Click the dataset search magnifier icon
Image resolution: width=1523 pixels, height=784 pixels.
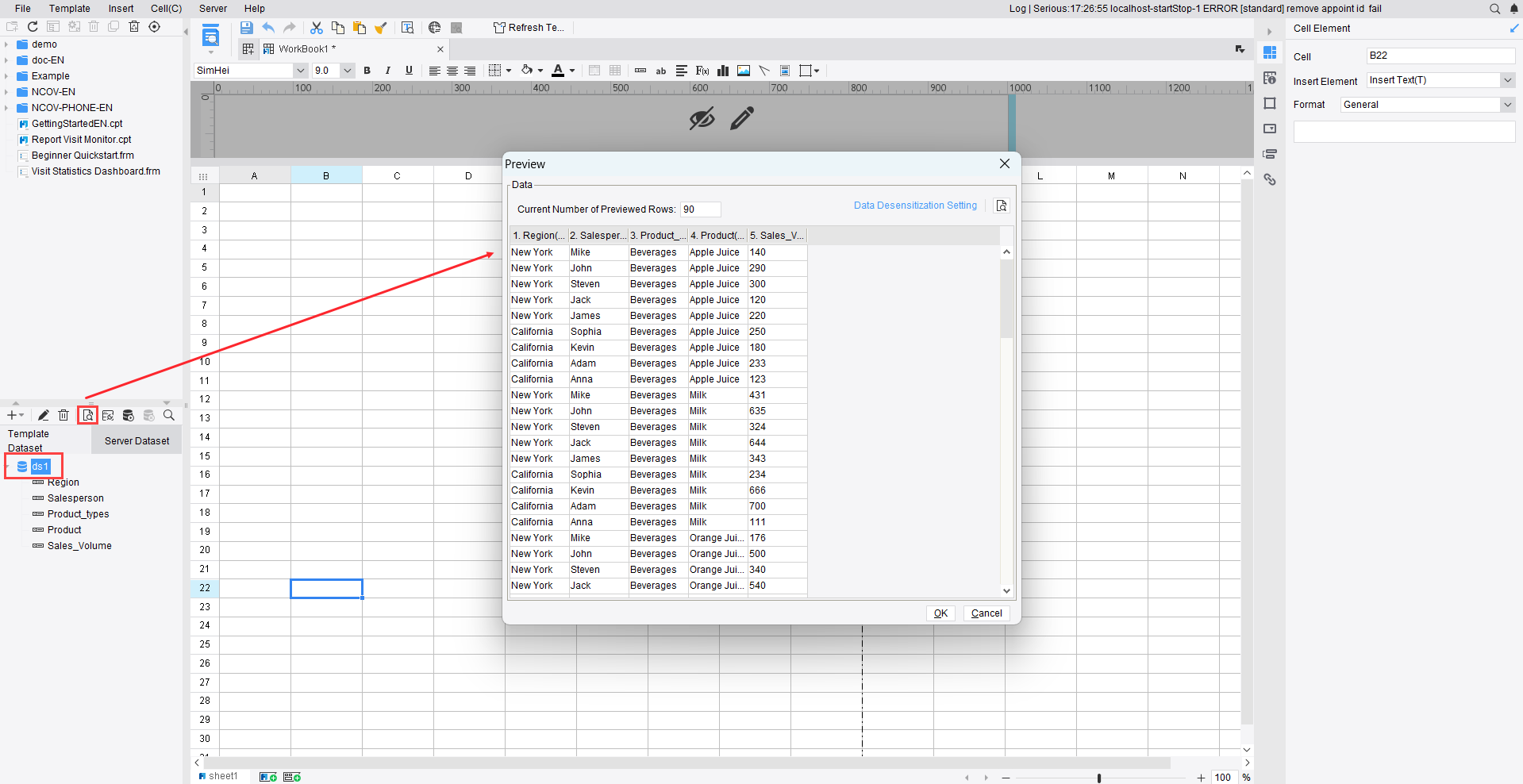[168, 415]
